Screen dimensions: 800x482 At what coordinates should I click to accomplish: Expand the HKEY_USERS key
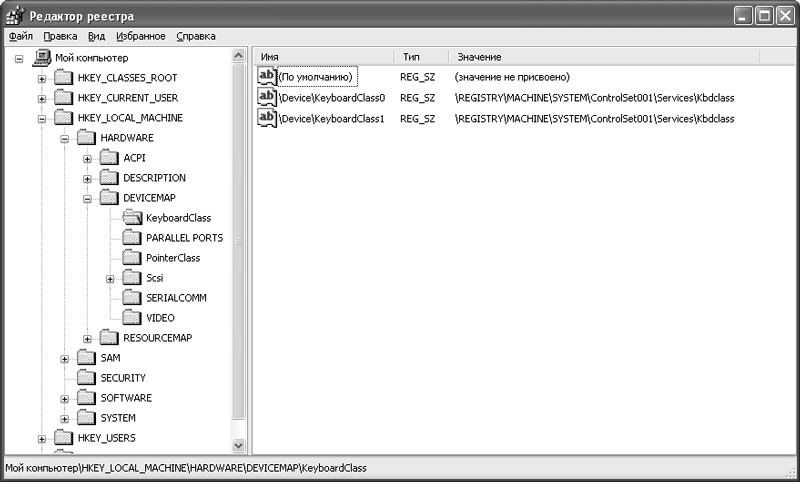pyautogui.click(x=42, y=439)
